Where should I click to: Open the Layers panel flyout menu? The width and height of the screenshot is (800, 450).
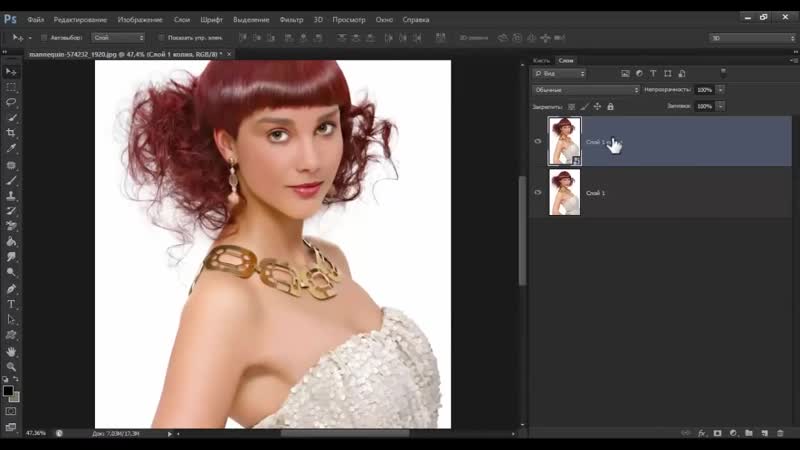tap(794, 60)
